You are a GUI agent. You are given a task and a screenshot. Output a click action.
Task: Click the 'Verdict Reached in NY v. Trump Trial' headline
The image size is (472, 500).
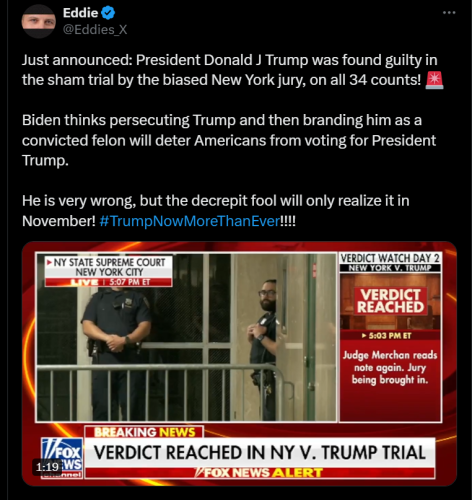point(260,453)
